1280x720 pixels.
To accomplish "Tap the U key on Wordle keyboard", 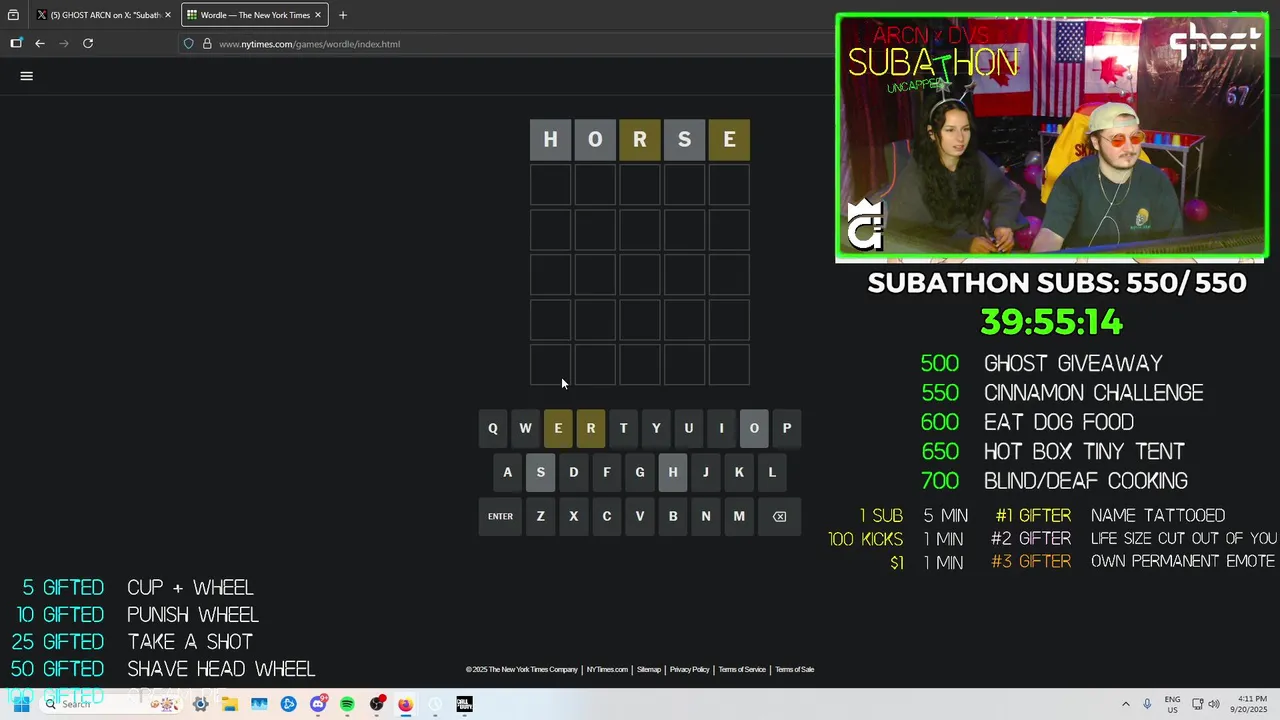I will [688, 429].
